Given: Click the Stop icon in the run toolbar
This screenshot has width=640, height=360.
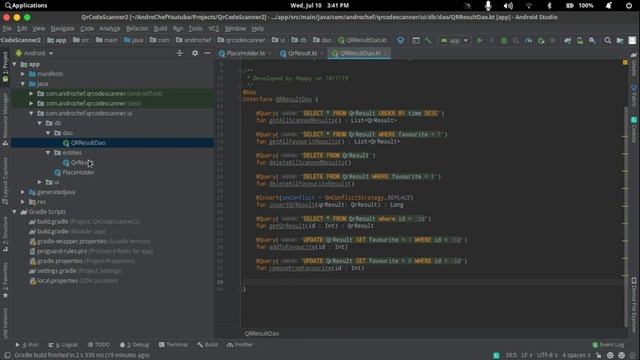Looking at the screenshot, I should 553,40.
